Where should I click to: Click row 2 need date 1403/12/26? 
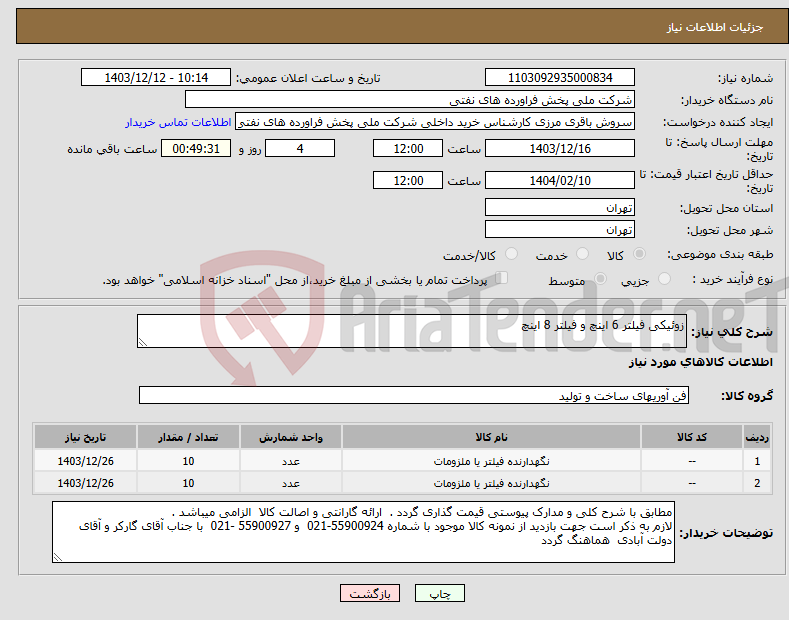pos(85,483)
